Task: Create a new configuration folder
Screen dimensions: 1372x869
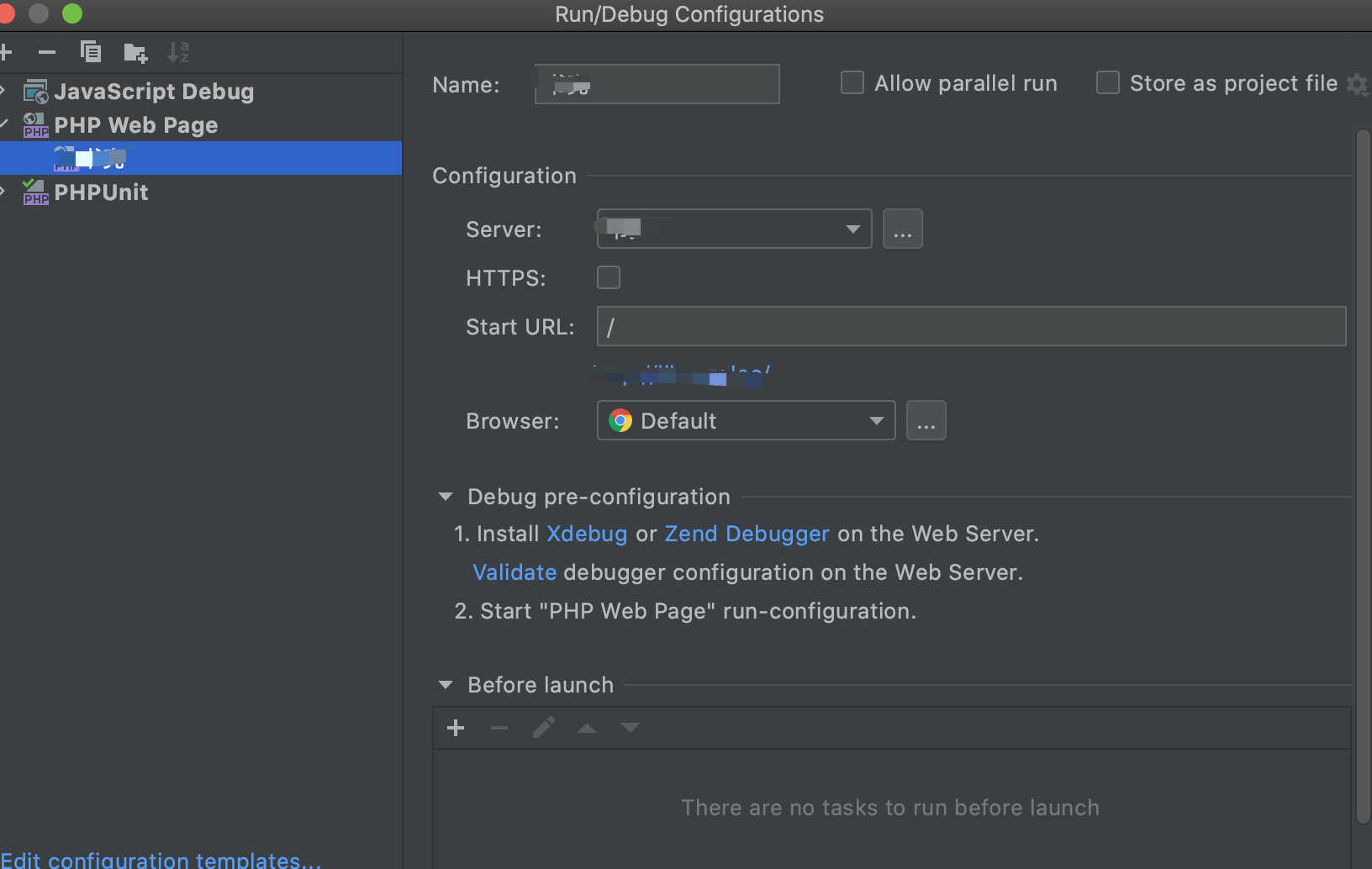Action: (135, 53)
